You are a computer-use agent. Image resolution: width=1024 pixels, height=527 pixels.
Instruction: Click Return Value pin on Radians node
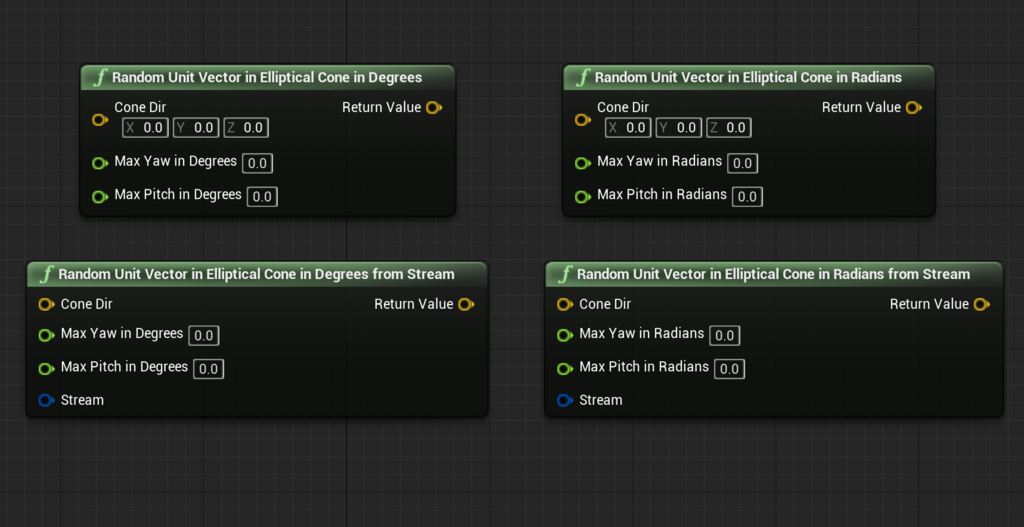[x=914, y=108]
